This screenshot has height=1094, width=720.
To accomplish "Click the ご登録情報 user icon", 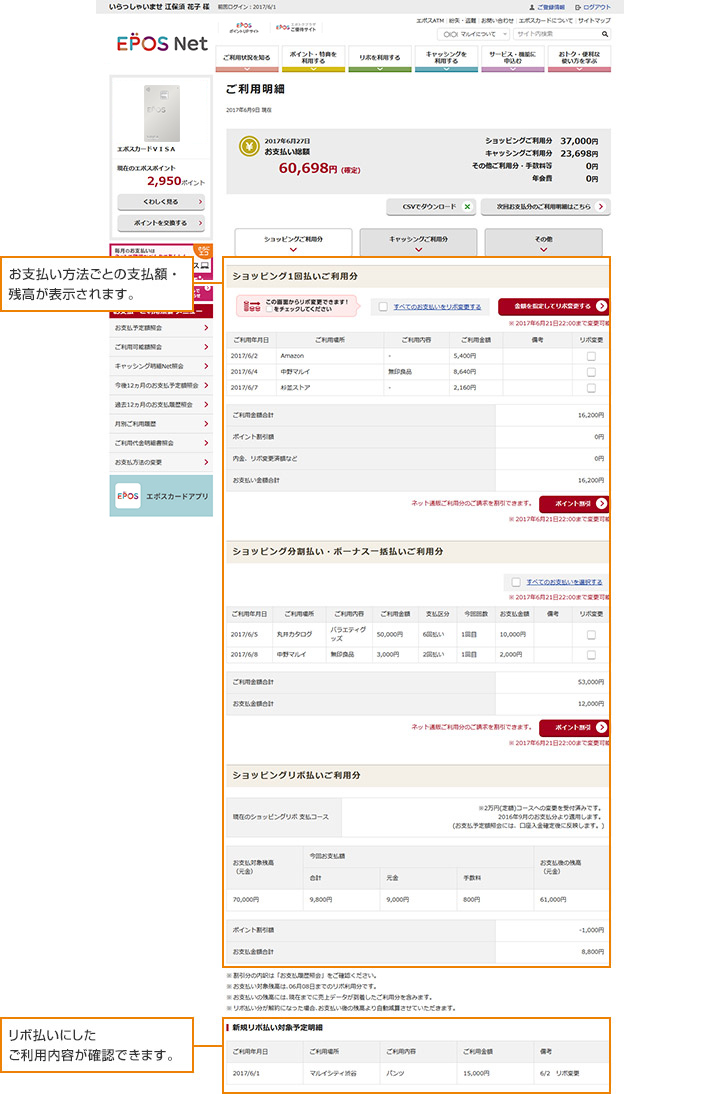I will point(531,7).
